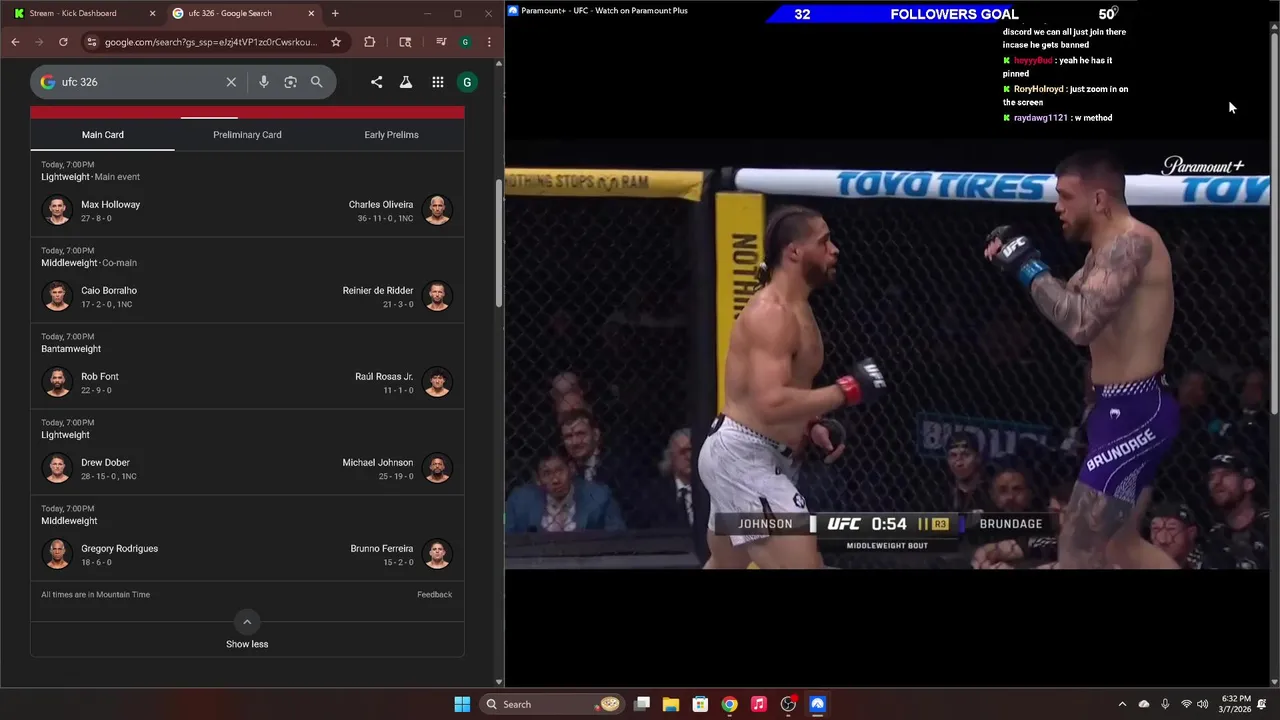Screen dimensions: 1280x720
Task: Click the Chrome page vertical scrollbar
Action: pyautogui.click(x=499, y=244)
